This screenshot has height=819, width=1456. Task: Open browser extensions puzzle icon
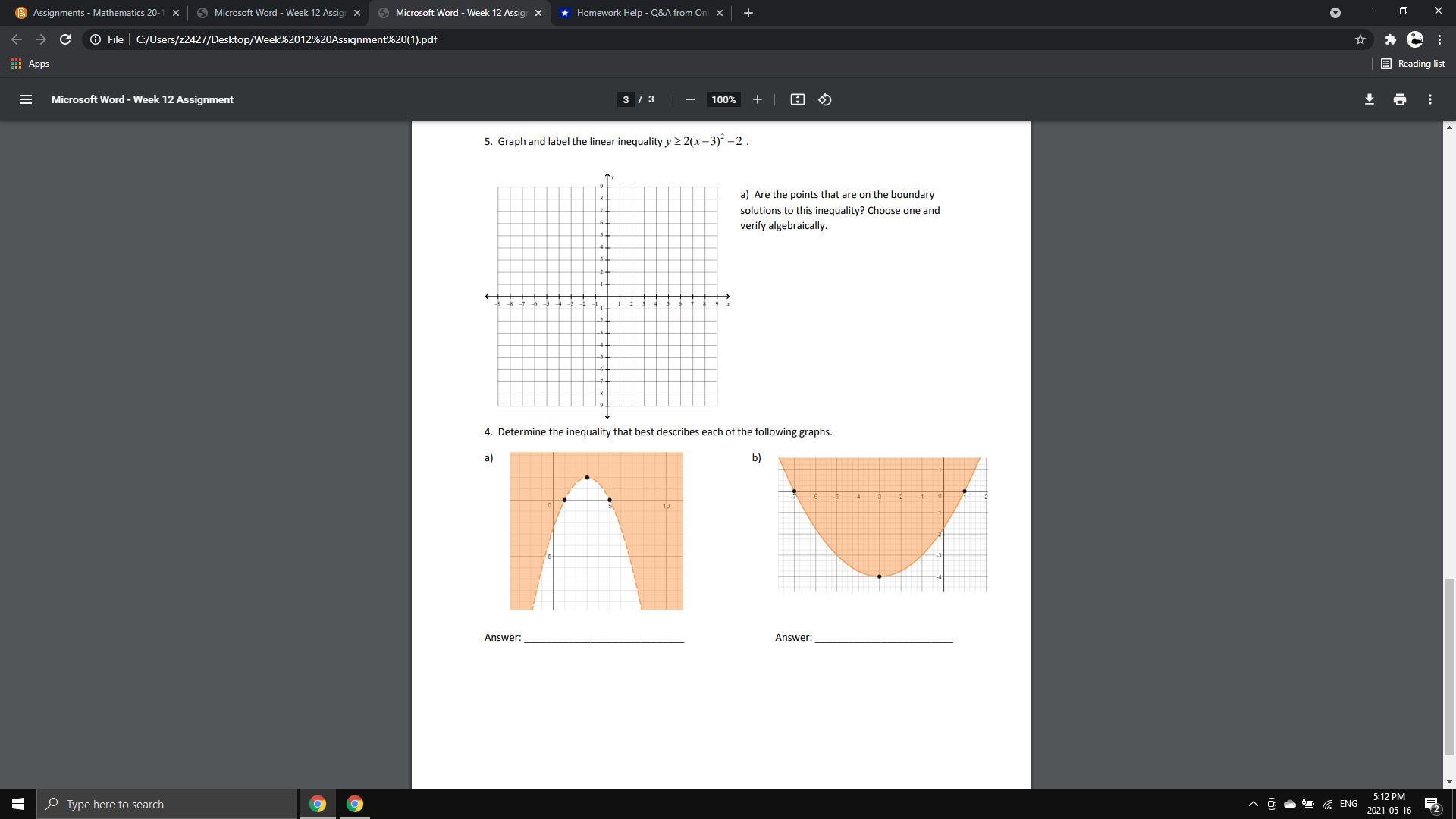(x=1391, y=39)
